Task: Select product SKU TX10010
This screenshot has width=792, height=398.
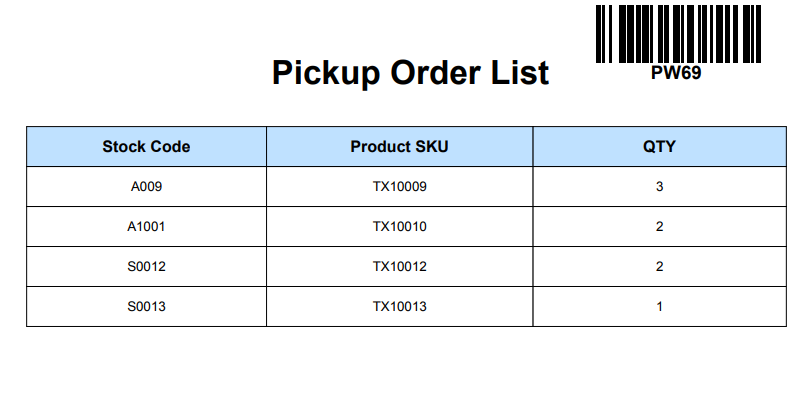Action: (x=400, y=226)
